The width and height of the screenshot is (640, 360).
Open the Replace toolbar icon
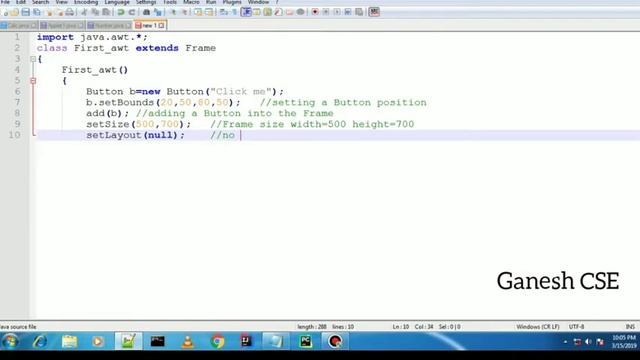158,12
